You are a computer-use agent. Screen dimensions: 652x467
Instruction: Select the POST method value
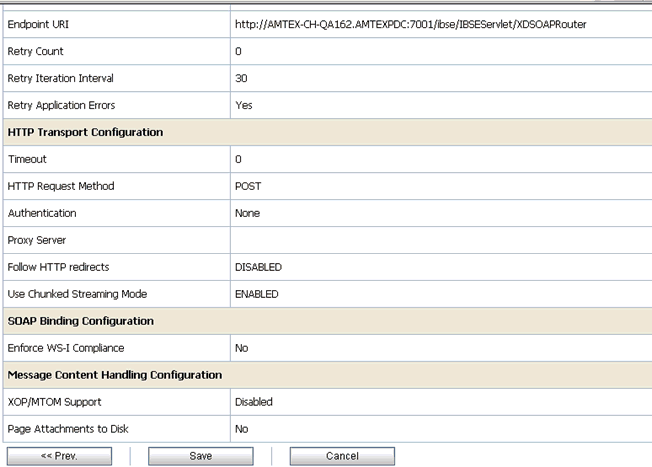[x=248, y=186]
